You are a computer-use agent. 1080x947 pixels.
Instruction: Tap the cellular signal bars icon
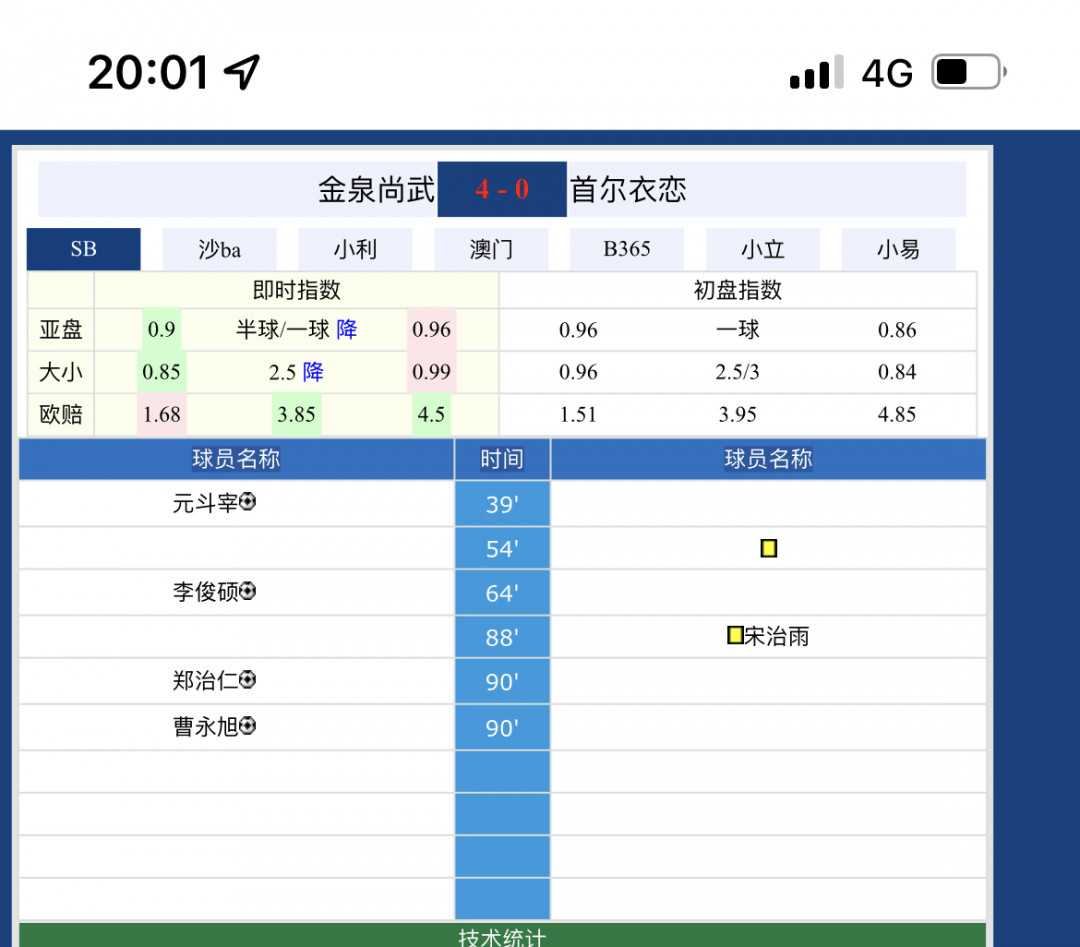coord(817,72)
